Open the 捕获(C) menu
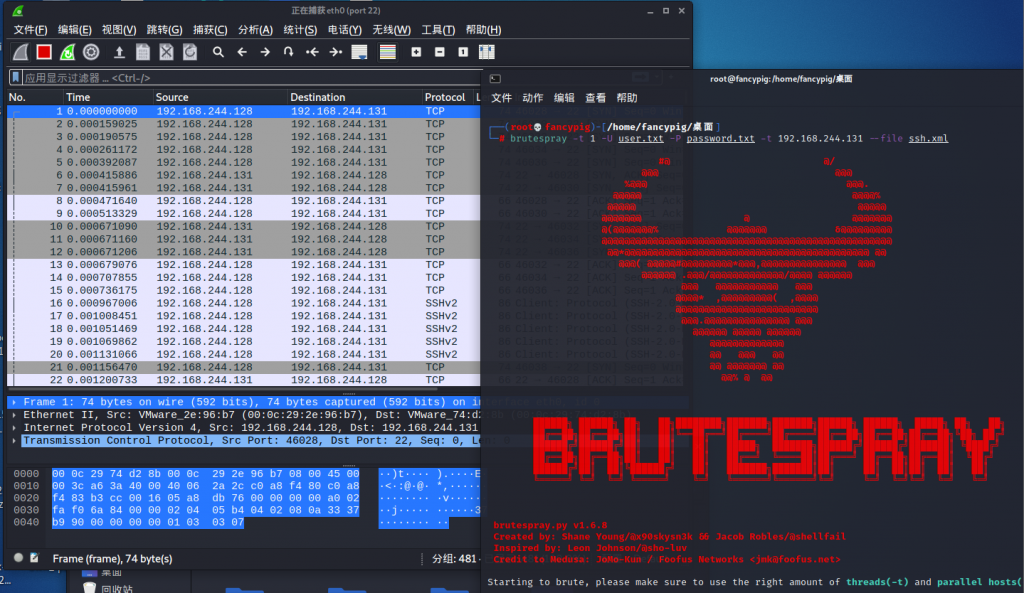This screenshot has height=593, width=1024. pyautogui.click(x=210, y=30)
